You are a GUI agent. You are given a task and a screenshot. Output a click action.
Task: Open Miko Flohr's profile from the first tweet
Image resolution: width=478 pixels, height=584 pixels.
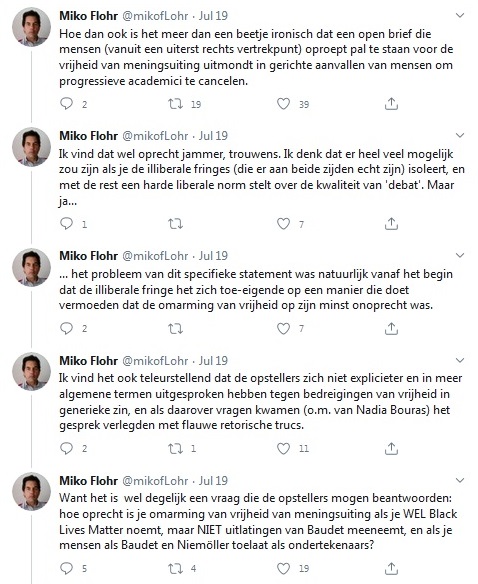point(89,16)
